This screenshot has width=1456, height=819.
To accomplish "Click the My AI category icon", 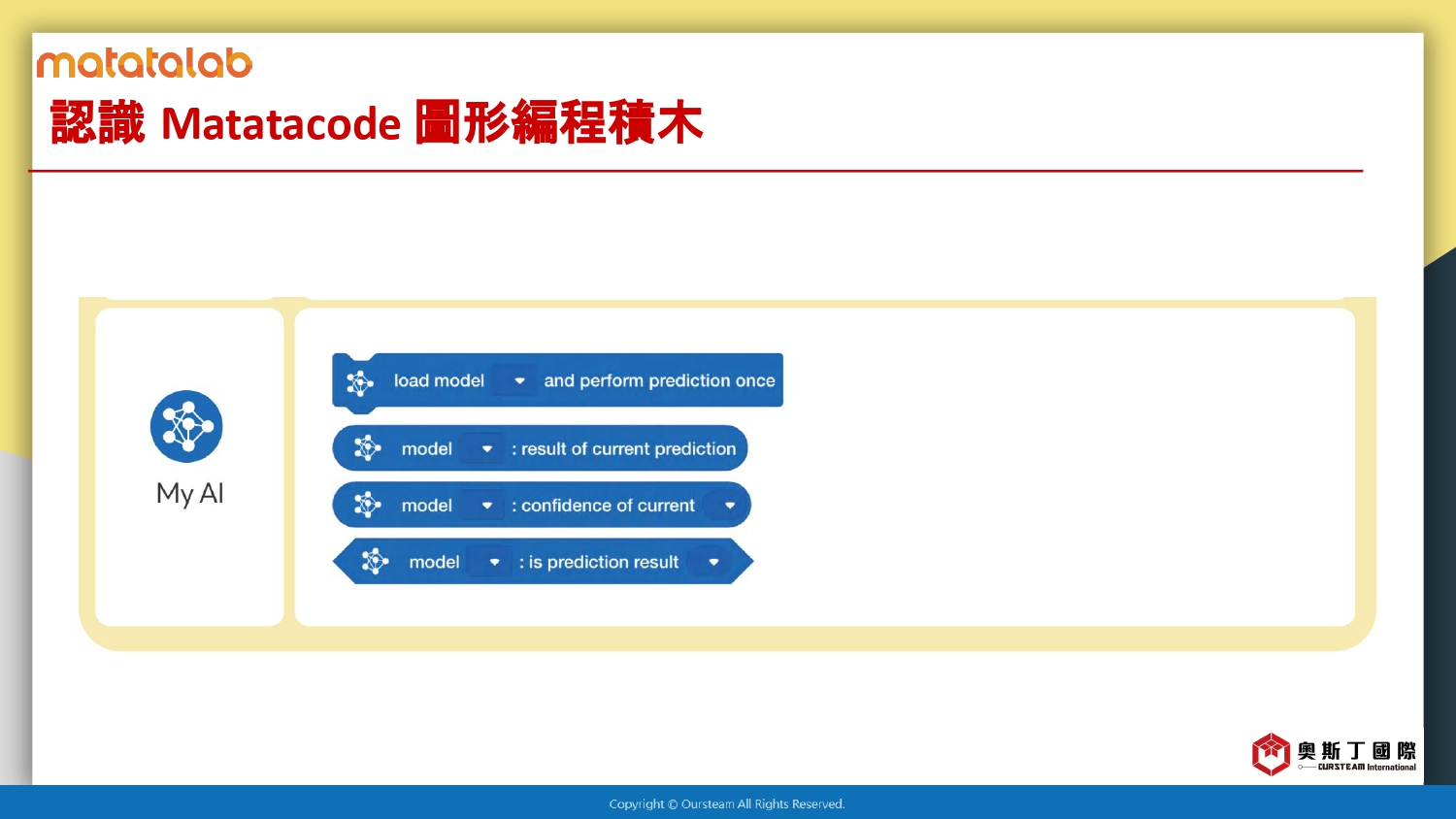I will (x=186, y=426).
